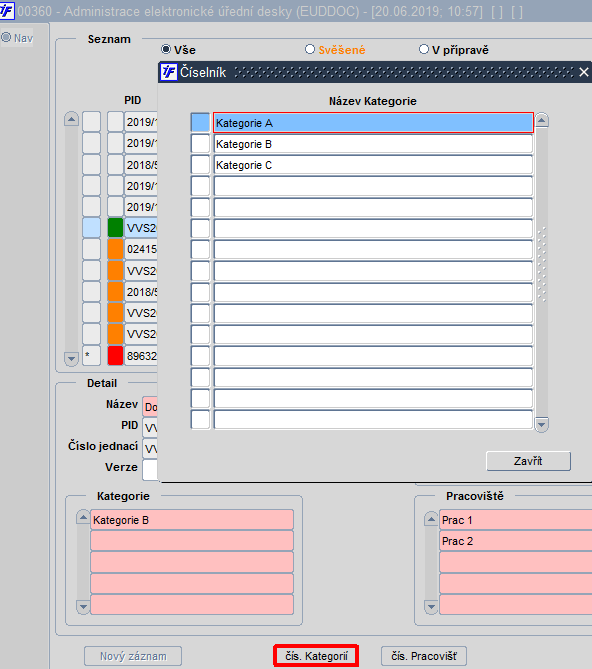Select the Svěšené radio button
592x669 pixels.
click(x=310, y=49)
